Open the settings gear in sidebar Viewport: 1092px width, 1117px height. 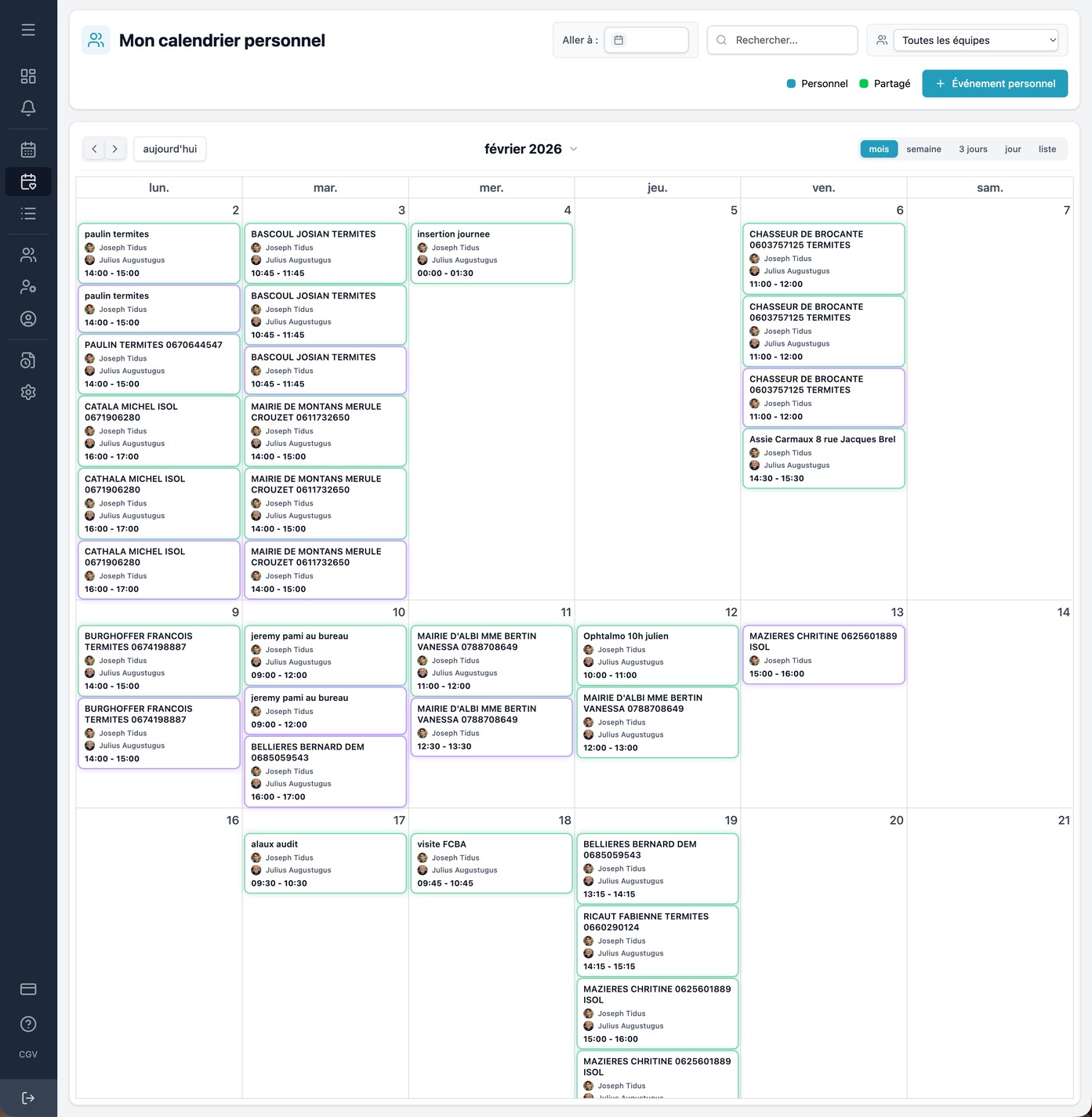(28, 392)
